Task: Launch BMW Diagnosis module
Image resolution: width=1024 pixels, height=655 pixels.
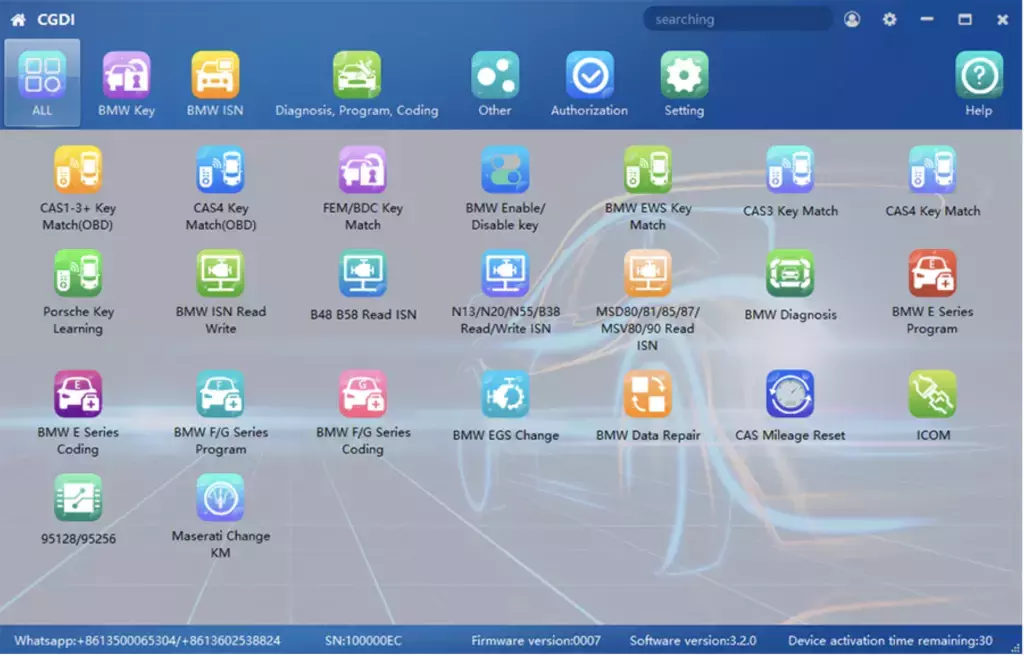Action: point(790,274)
